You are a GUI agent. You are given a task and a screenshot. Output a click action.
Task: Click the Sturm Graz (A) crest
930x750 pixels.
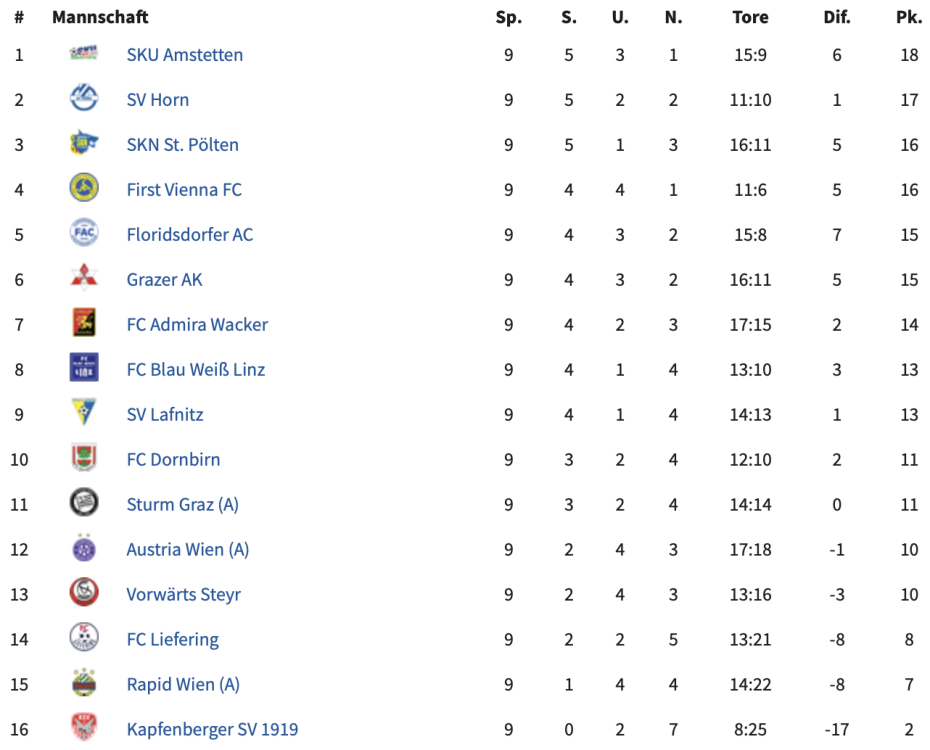coord(84,503)
